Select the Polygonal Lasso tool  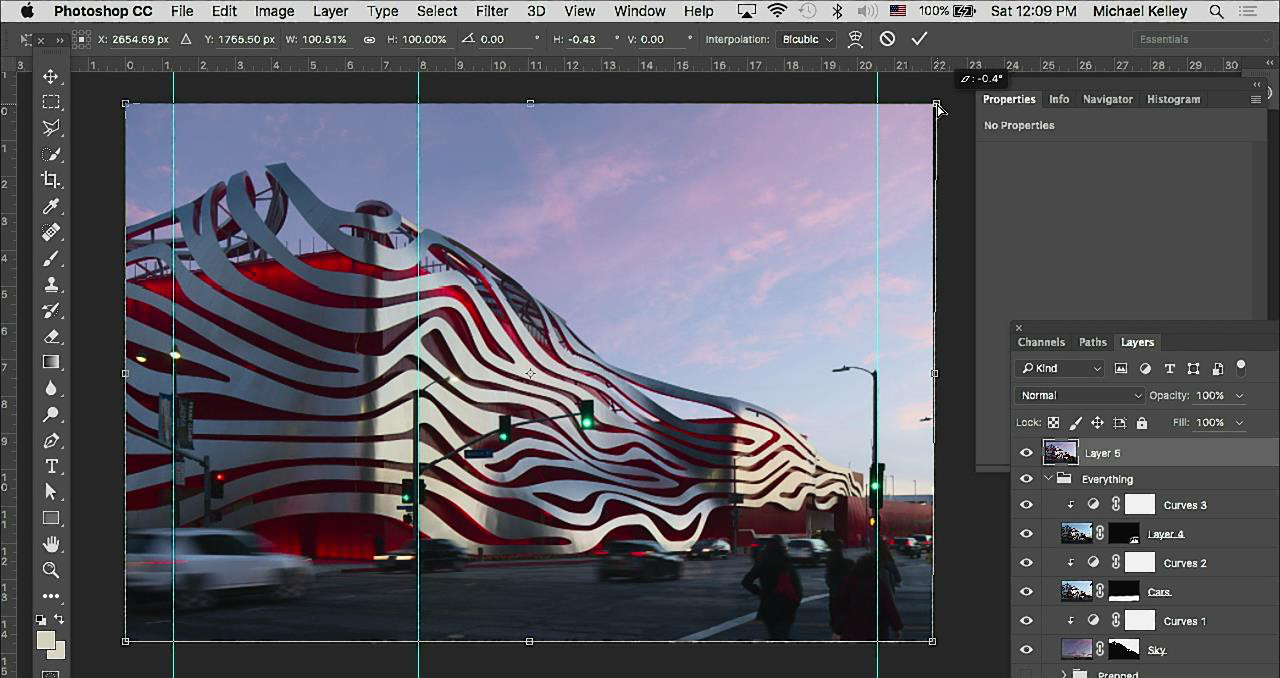click(51, 129)
